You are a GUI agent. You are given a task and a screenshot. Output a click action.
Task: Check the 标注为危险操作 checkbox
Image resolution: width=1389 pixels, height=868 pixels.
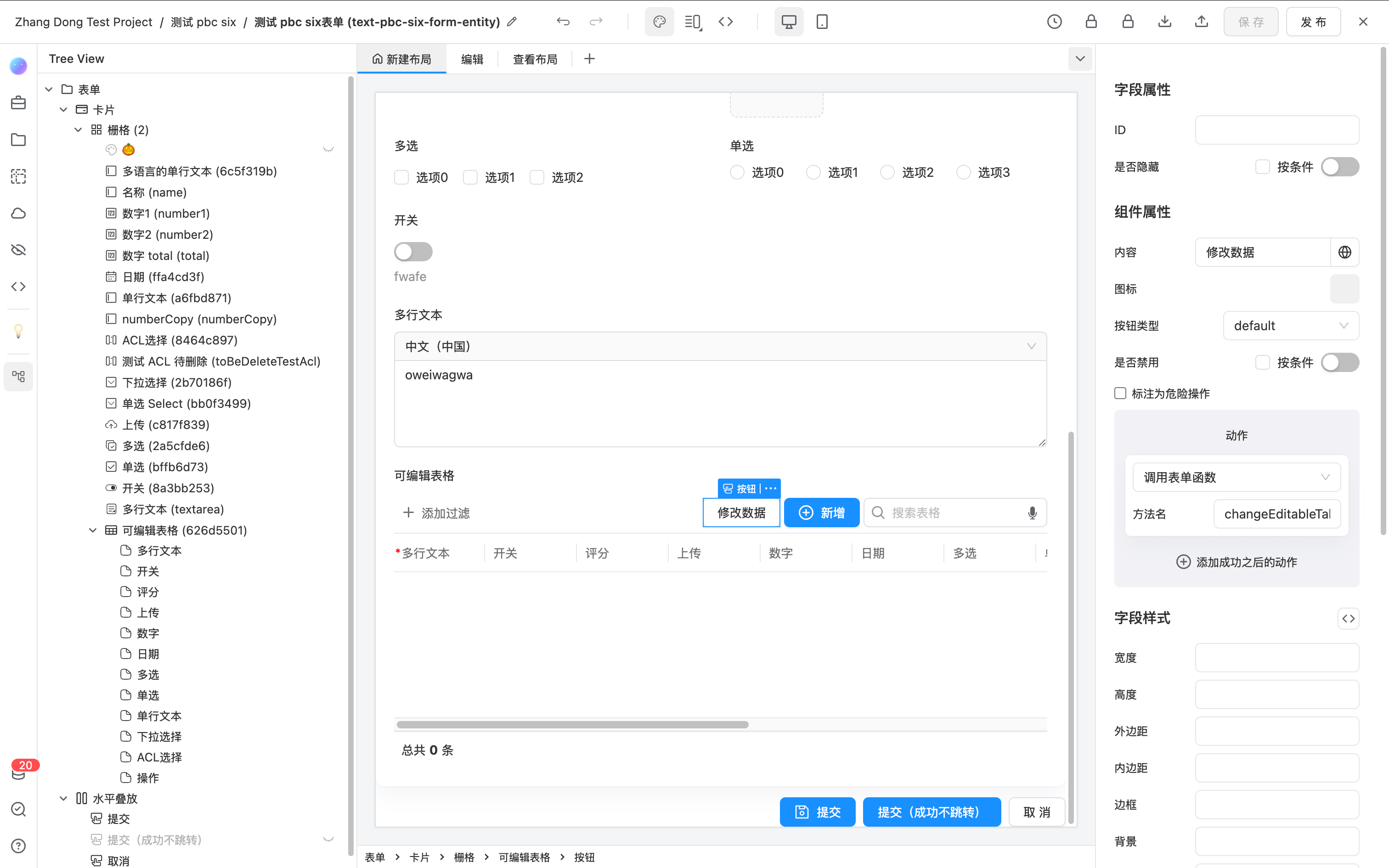point(1120,393)
